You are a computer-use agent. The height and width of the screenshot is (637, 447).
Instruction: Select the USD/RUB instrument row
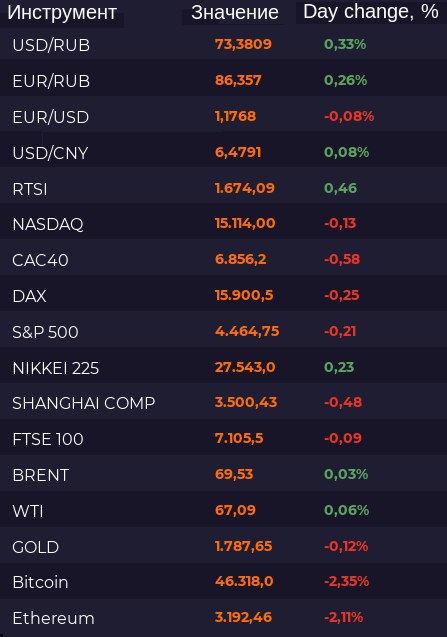(x=224, y=42)
